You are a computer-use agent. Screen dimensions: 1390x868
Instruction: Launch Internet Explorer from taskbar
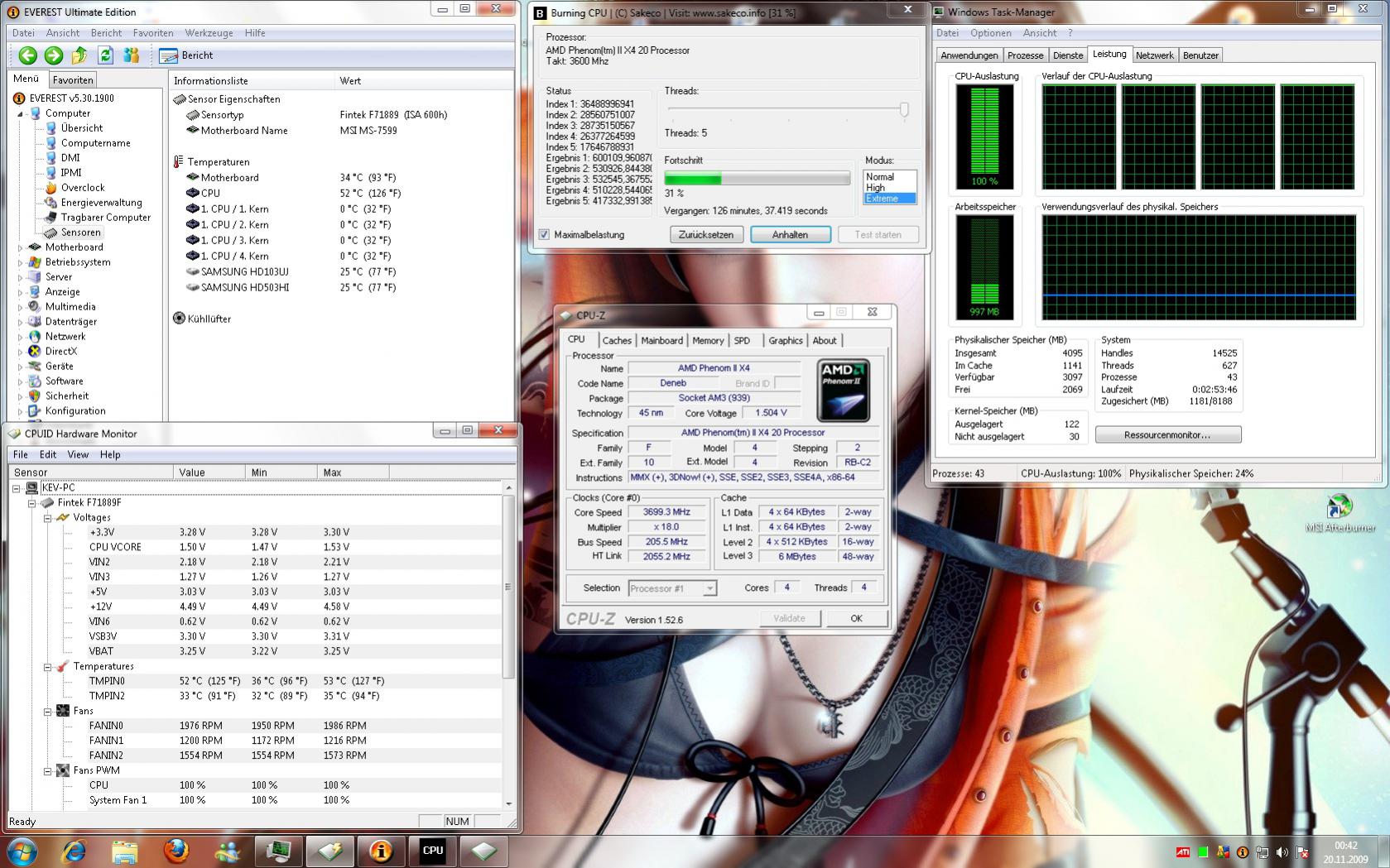74,851
